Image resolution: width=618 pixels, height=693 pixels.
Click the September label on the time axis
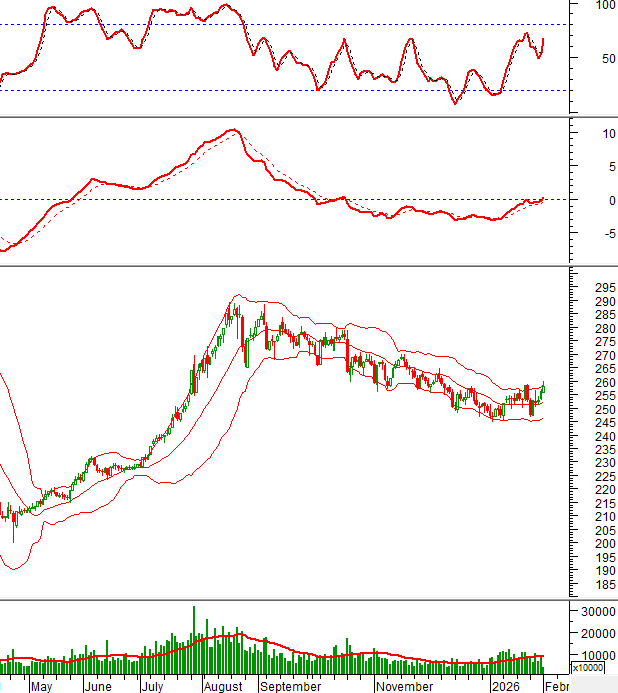290,687
